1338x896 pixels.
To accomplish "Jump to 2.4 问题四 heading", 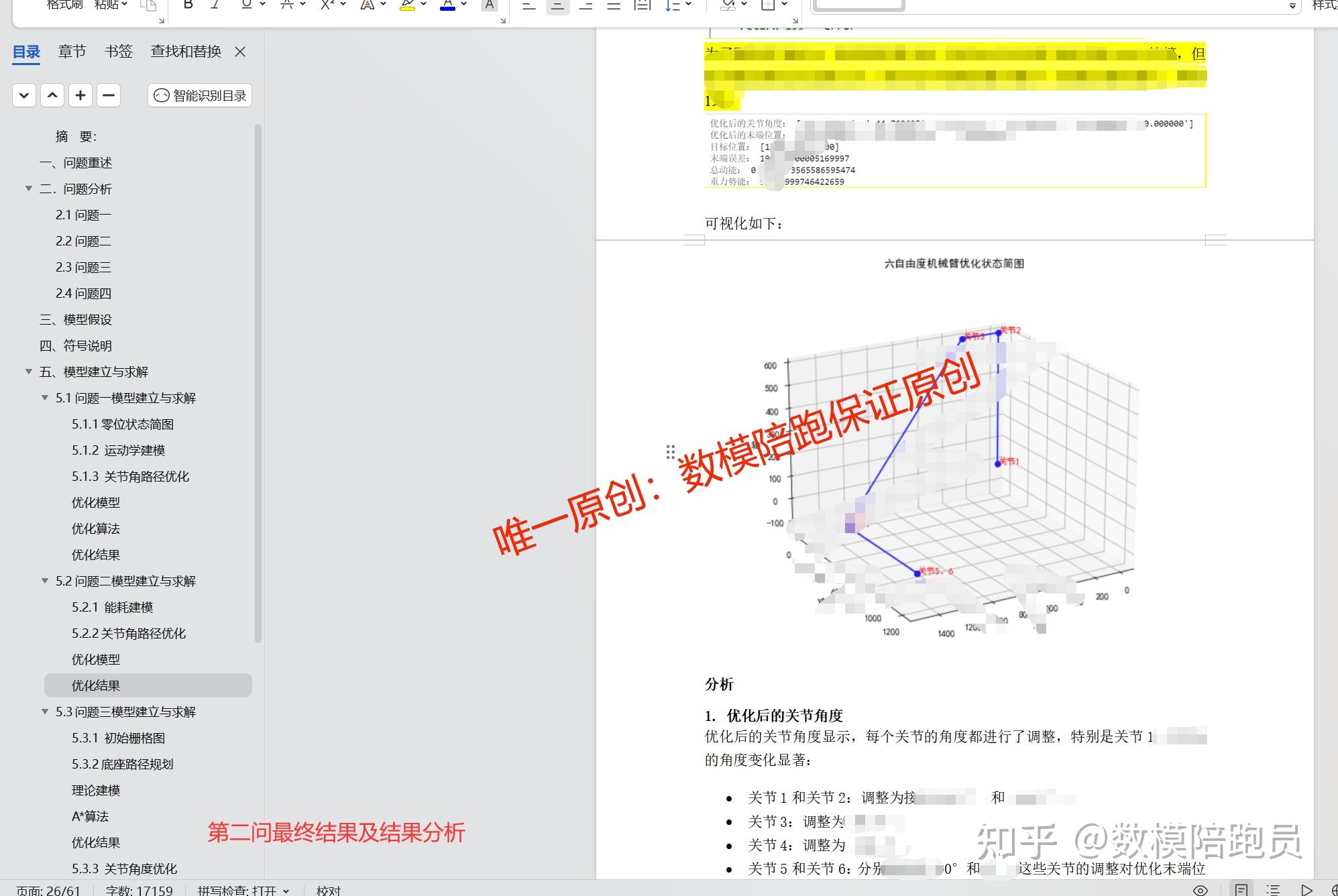I will click(83, 293).
